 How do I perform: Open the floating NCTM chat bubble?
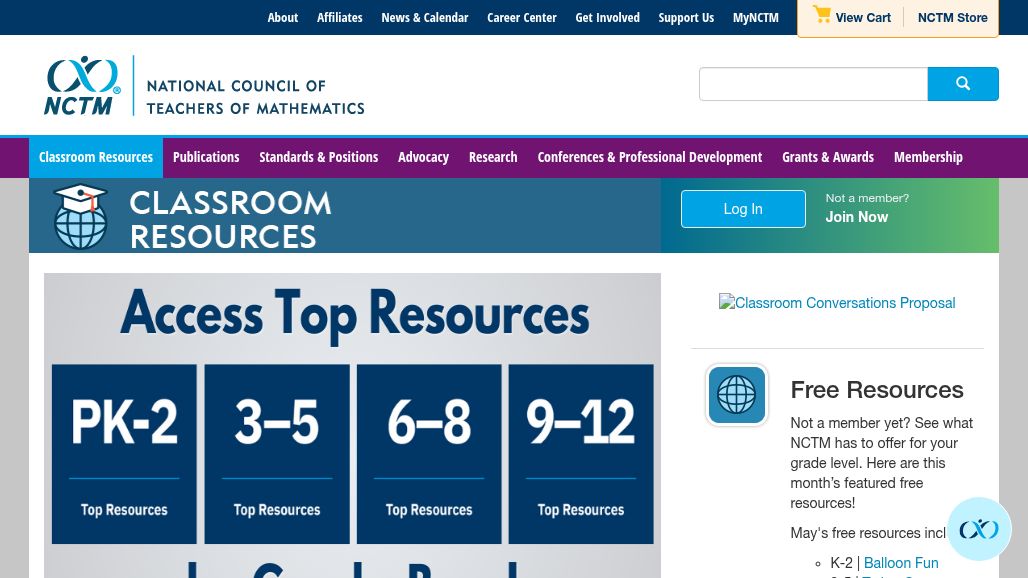(979, 529)
